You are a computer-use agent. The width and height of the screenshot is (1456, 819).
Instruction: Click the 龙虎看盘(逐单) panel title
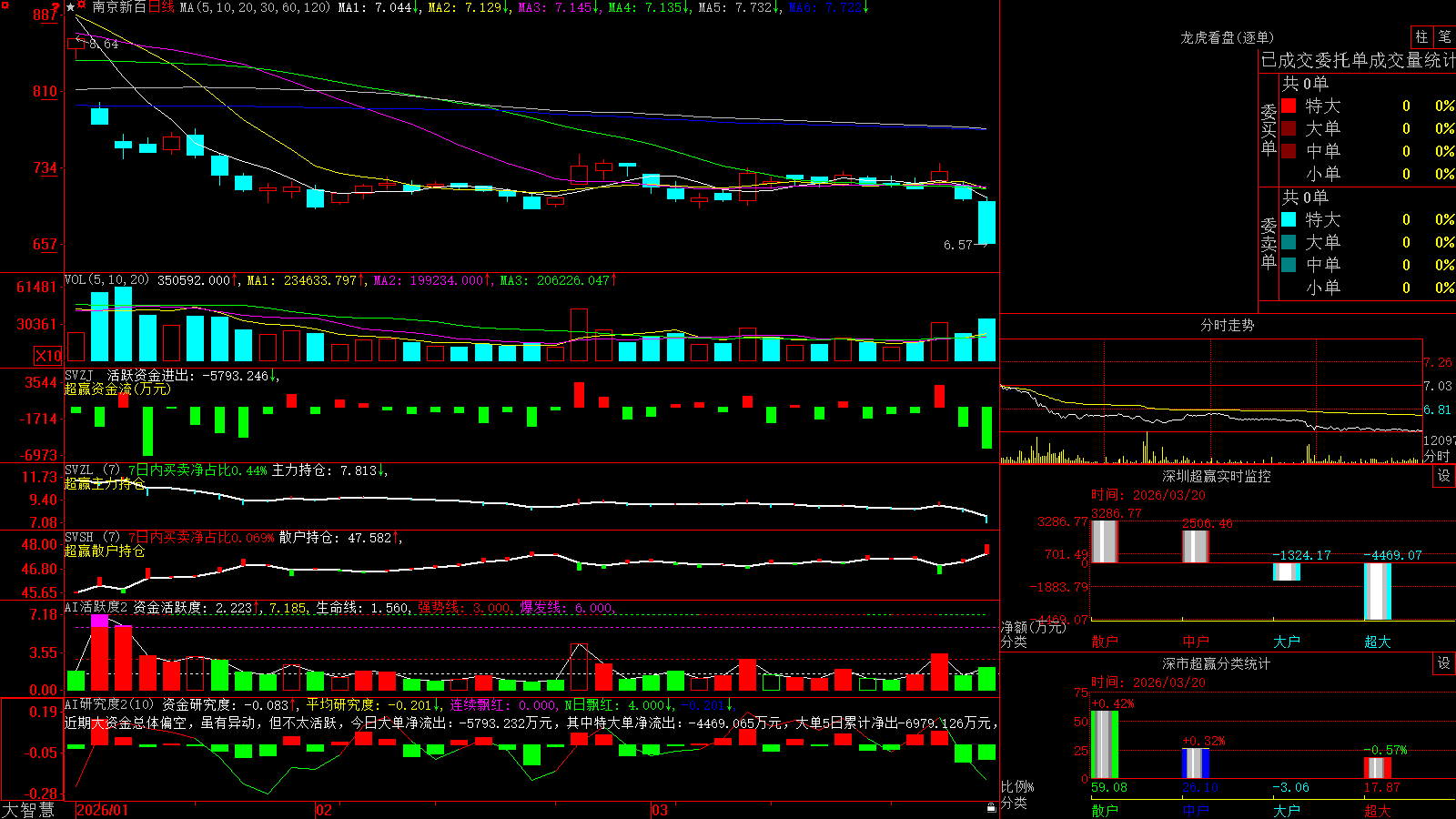(x=1227, y=37)
